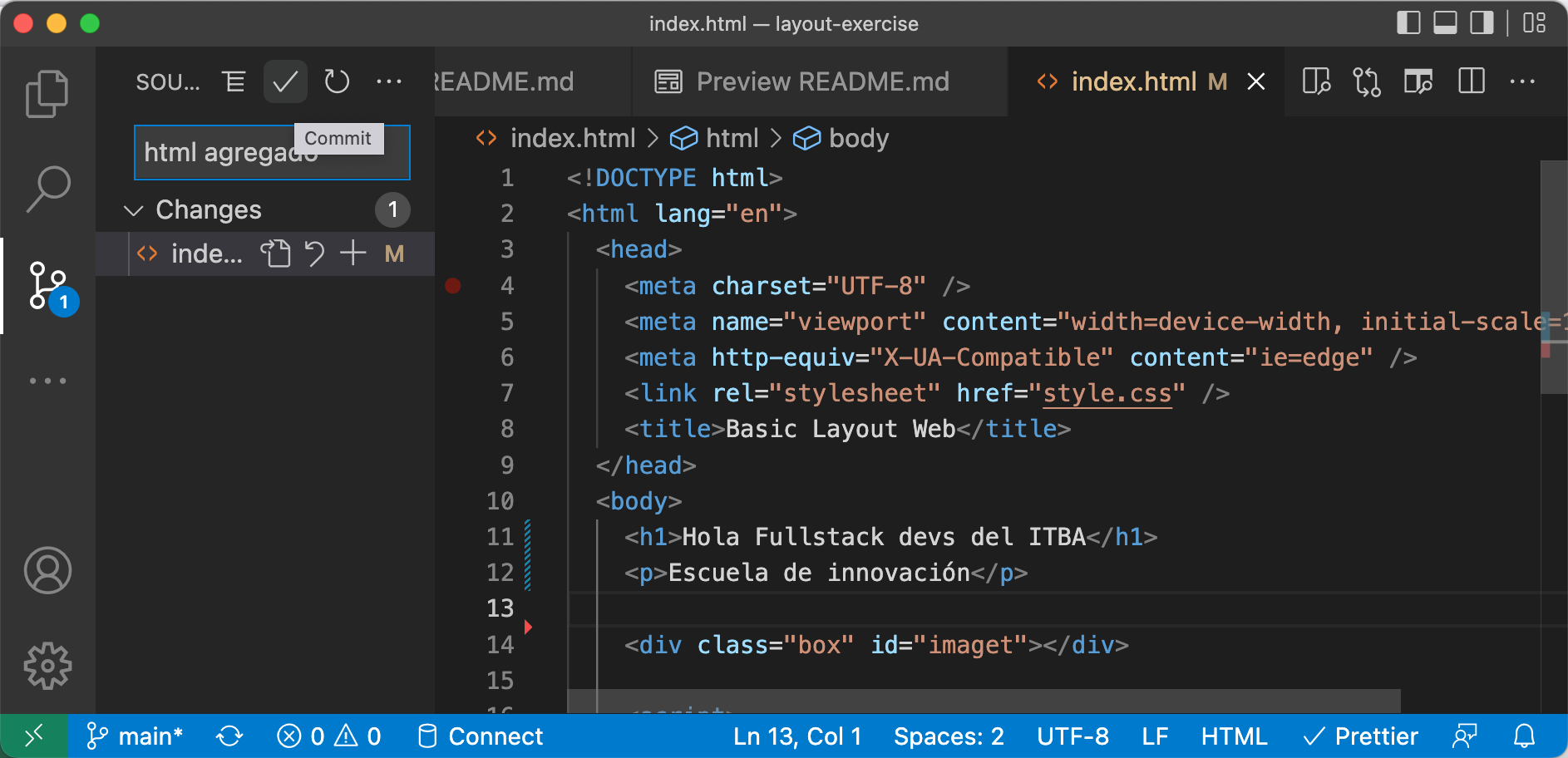
Task: Open editor more actions ellipsis
Action: [x=1522, y=81]
